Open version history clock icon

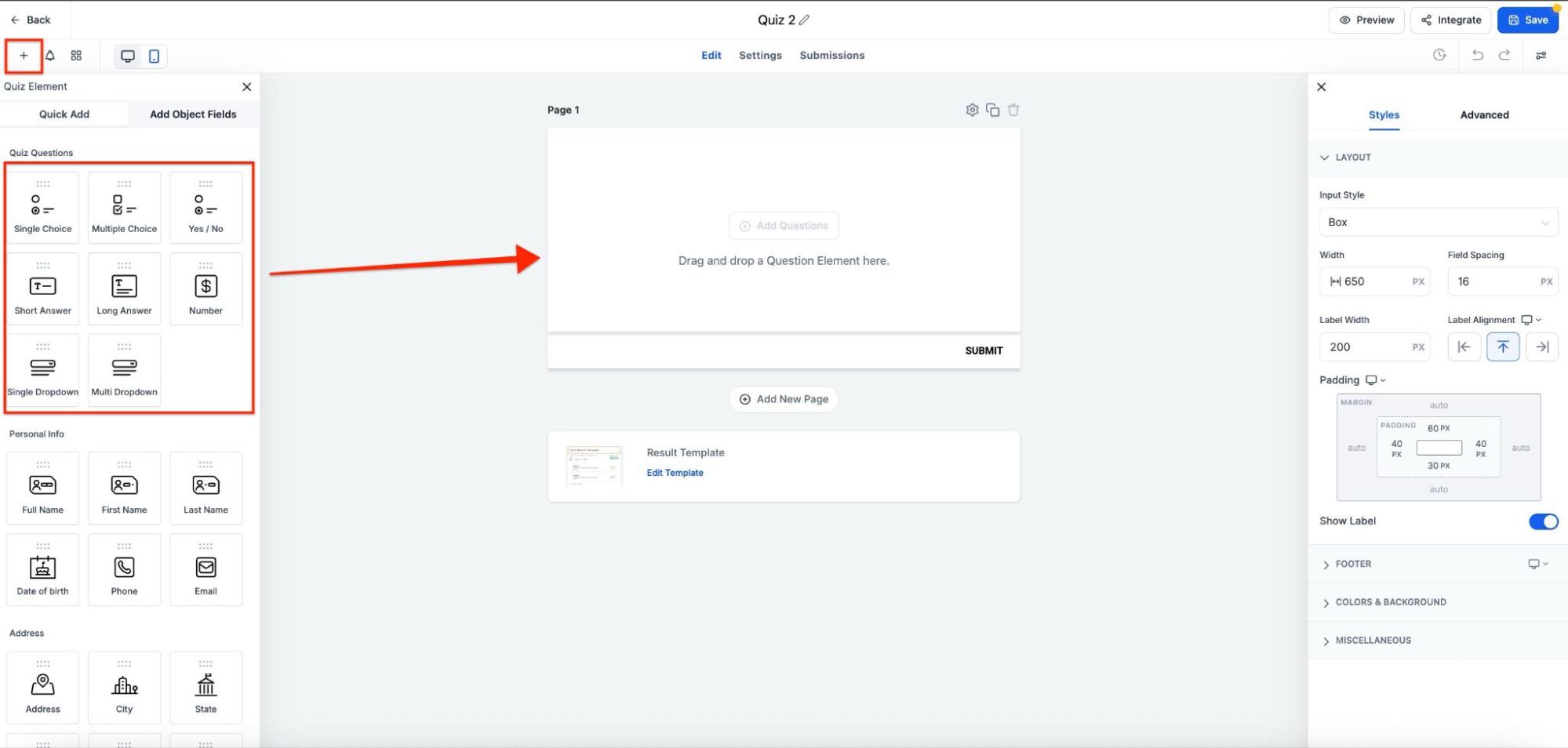1439,55
